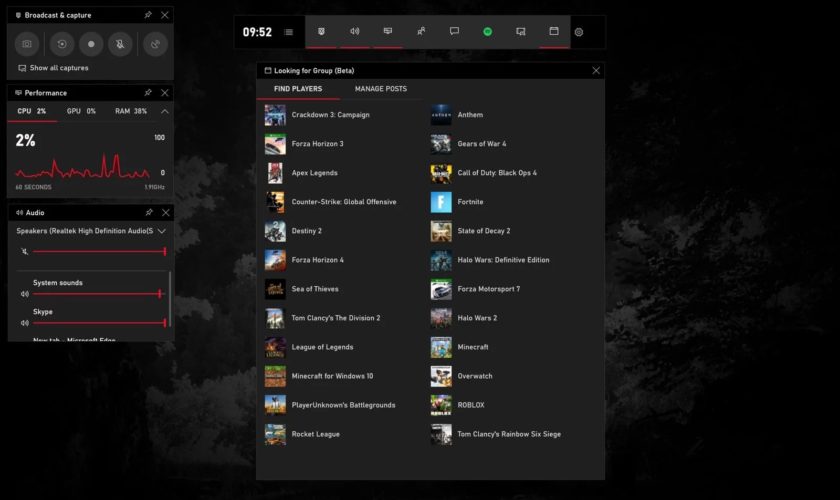This screenshot has width=840, height=500.
Task: Mute the master speaker volume
Action: (24, 251)
